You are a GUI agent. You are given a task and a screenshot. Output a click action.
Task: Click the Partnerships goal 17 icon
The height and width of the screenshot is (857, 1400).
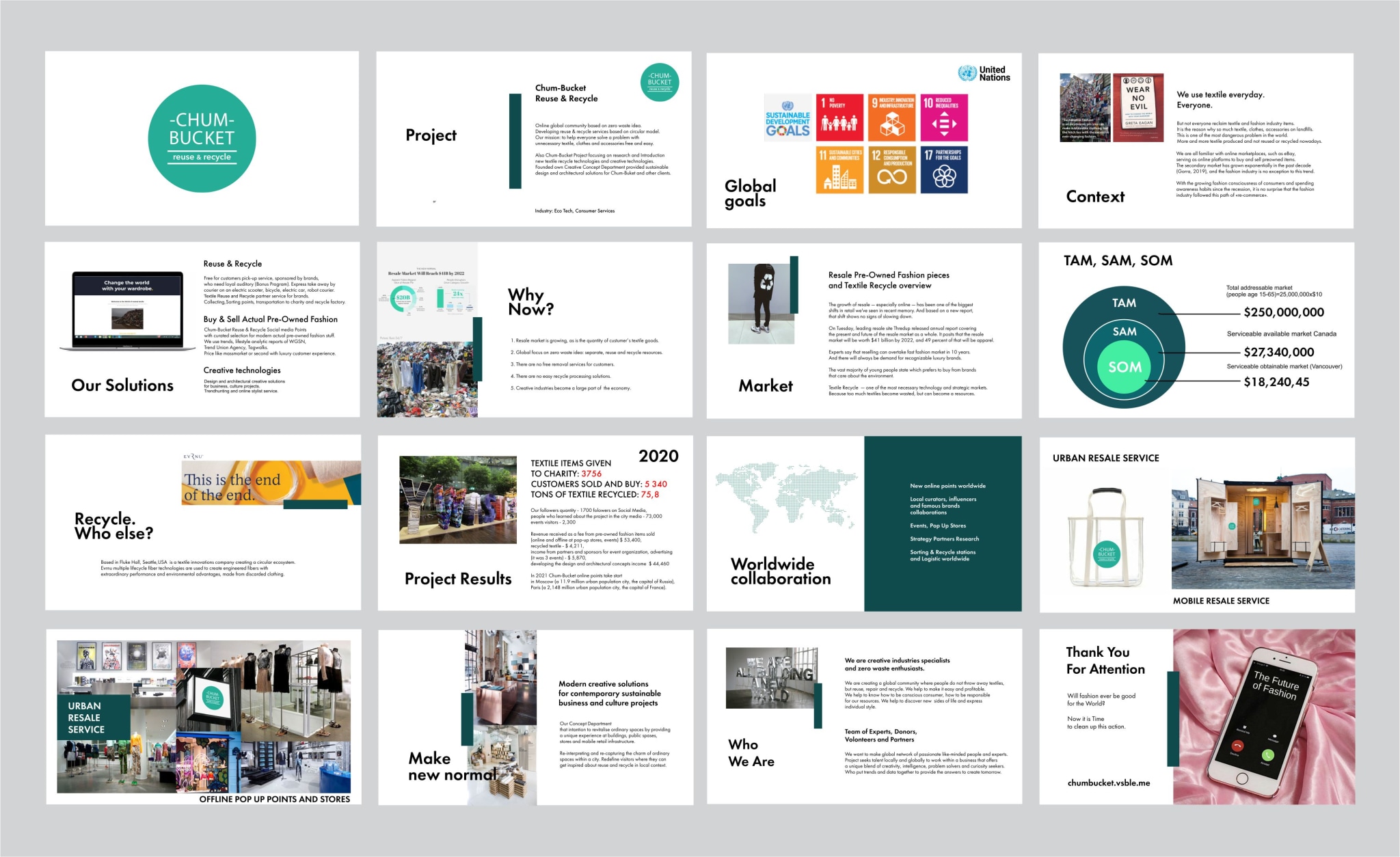click(x=944, y=169)
